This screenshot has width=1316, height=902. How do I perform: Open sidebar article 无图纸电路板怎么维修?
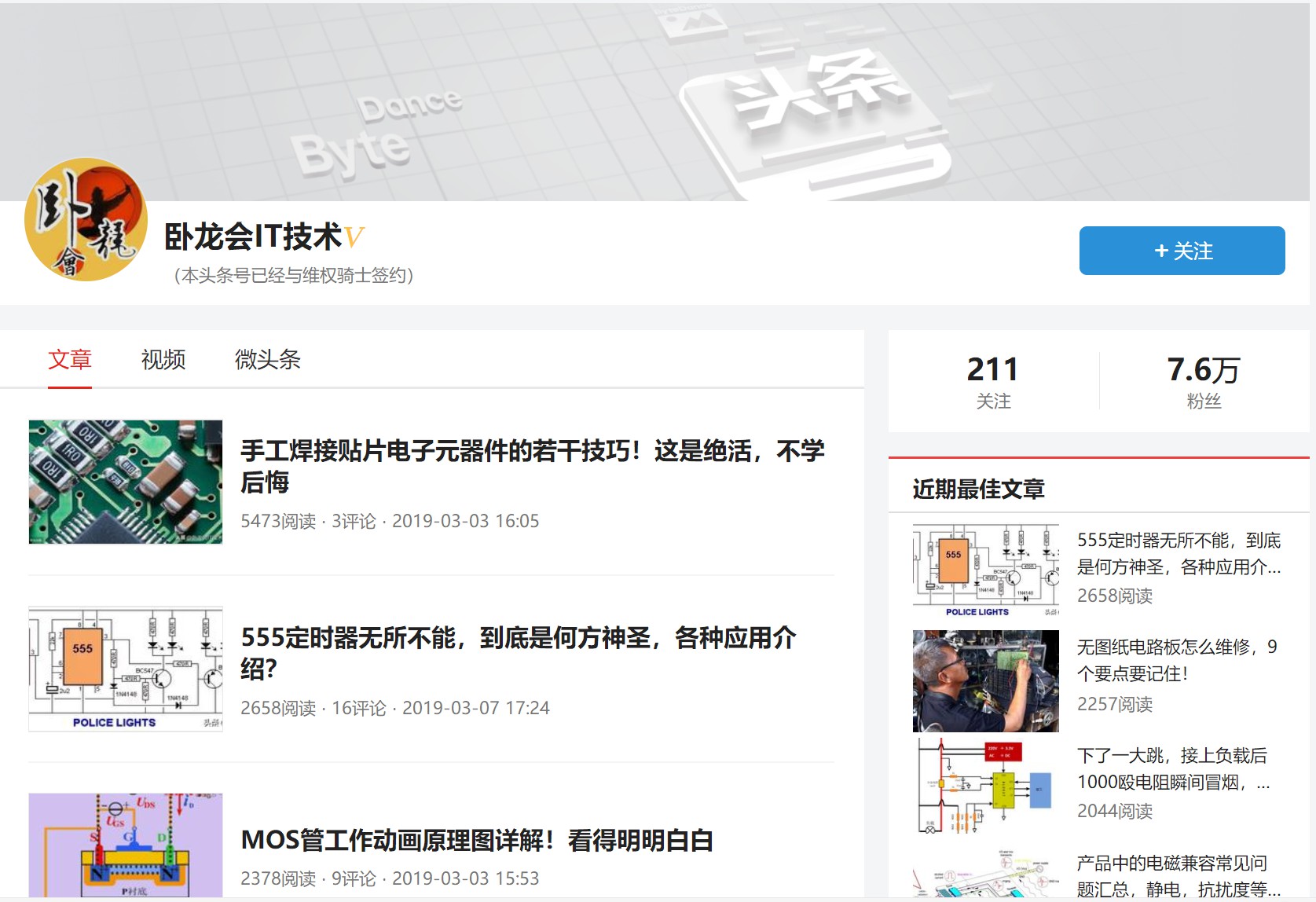(1177, 660)
